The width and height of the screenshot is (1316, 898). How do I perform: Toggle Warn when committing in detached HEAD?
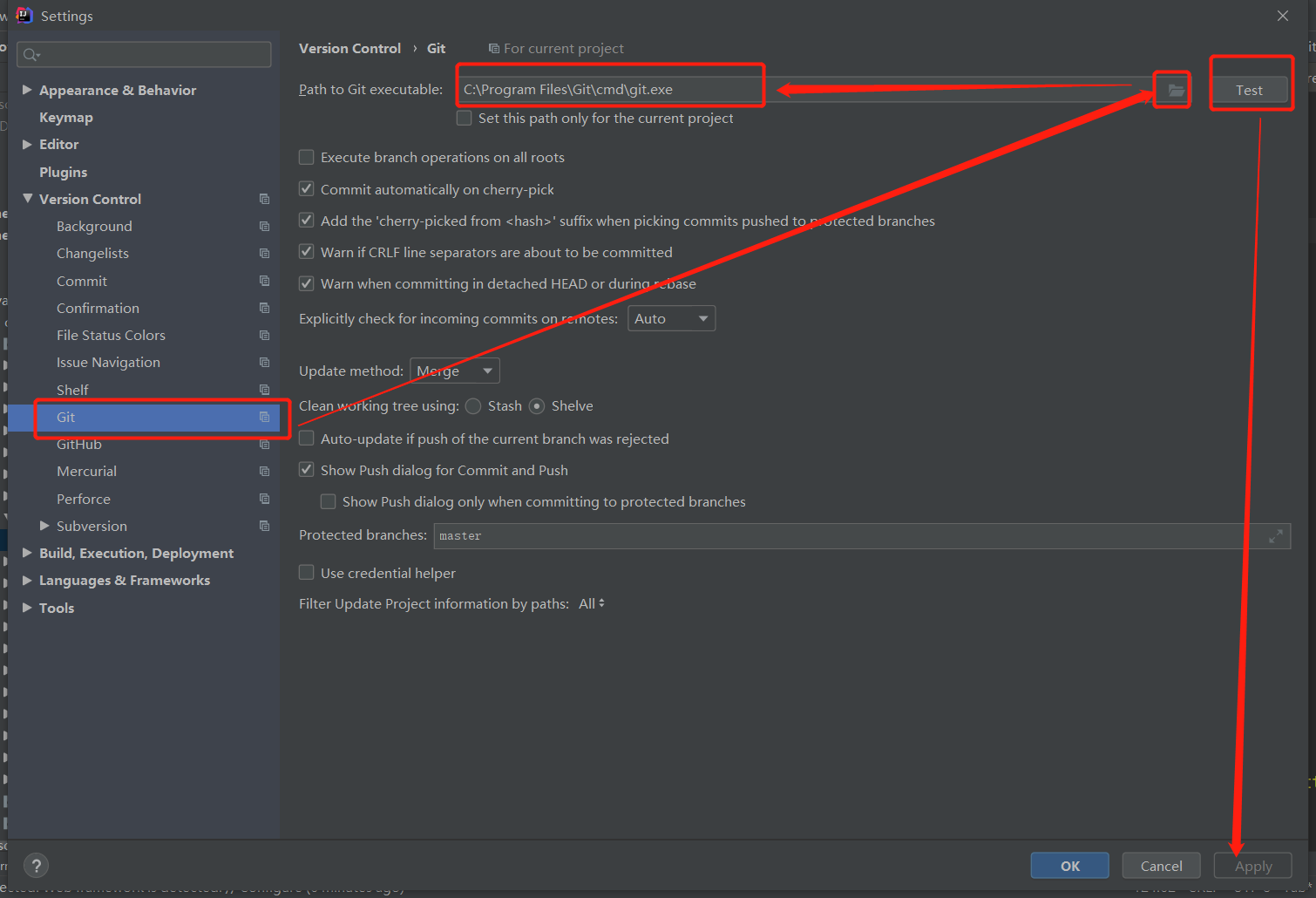click(x=306, y=283)
